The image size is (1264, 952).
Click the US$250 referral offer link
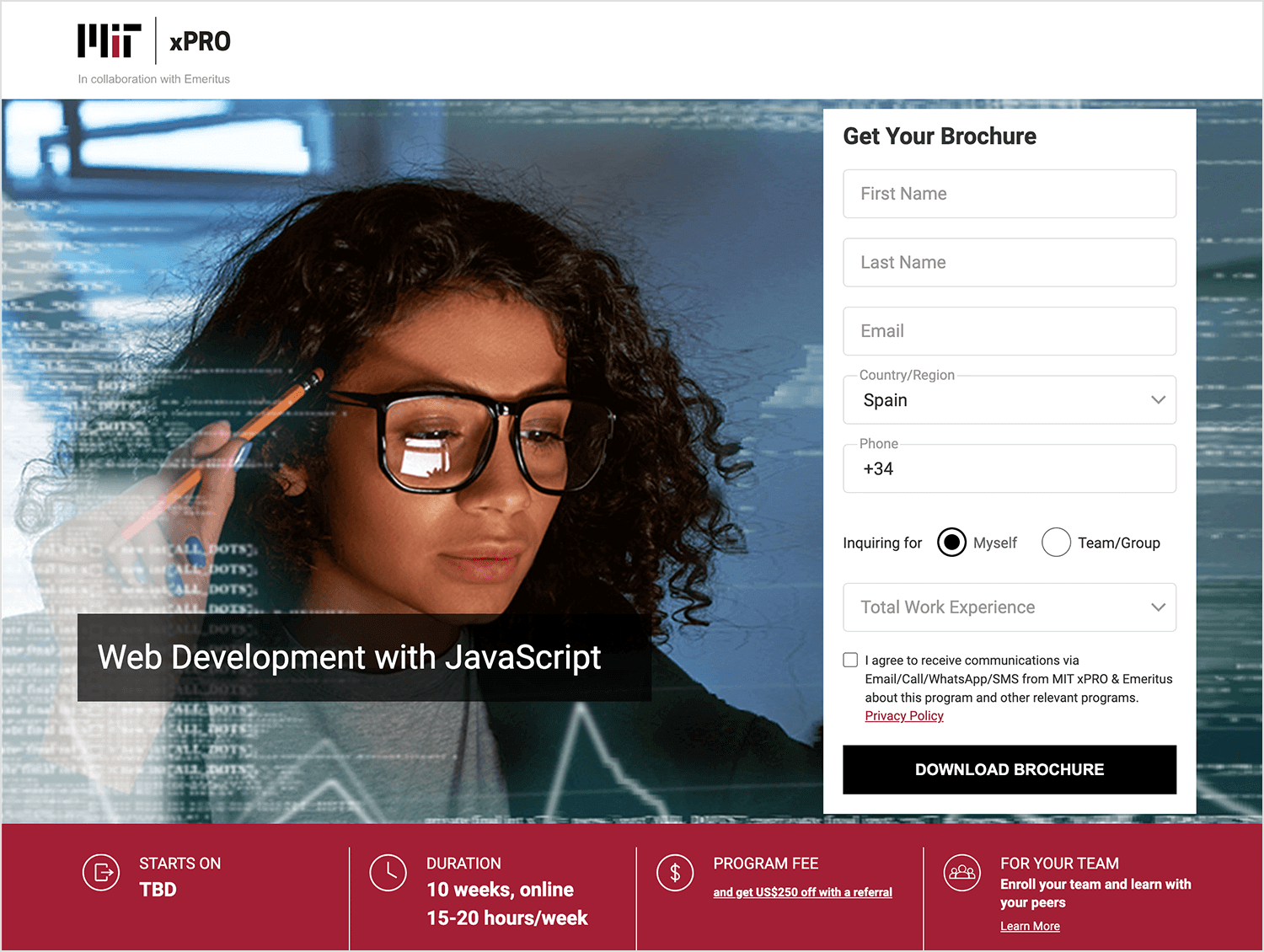[x=802, y=891]
